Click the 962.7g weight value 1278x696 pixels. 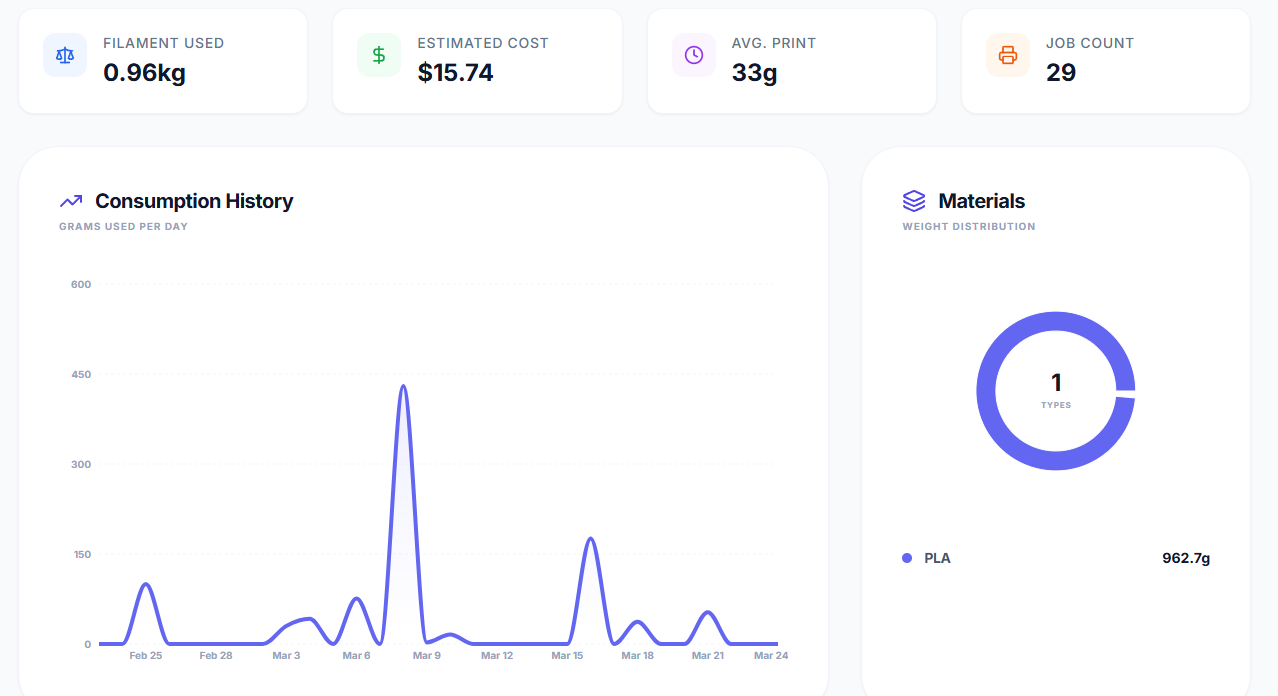pyautogui.click(x=1185, y=558)
